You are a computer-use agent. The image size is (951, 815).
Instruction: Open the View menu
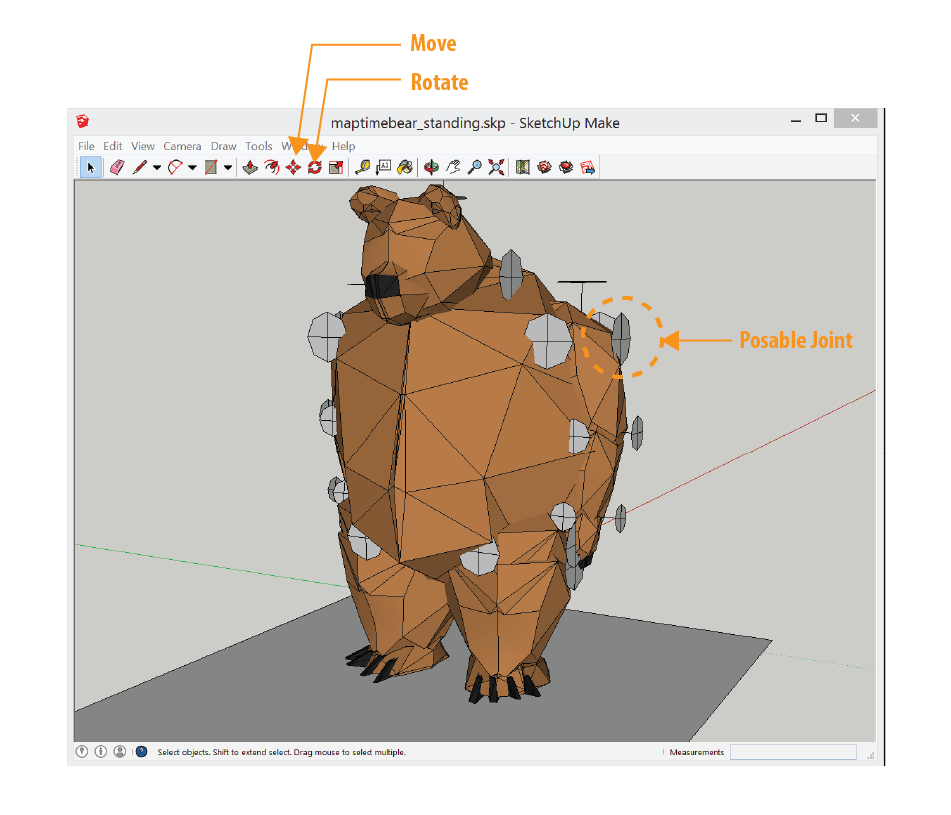[x=143, y=146]
